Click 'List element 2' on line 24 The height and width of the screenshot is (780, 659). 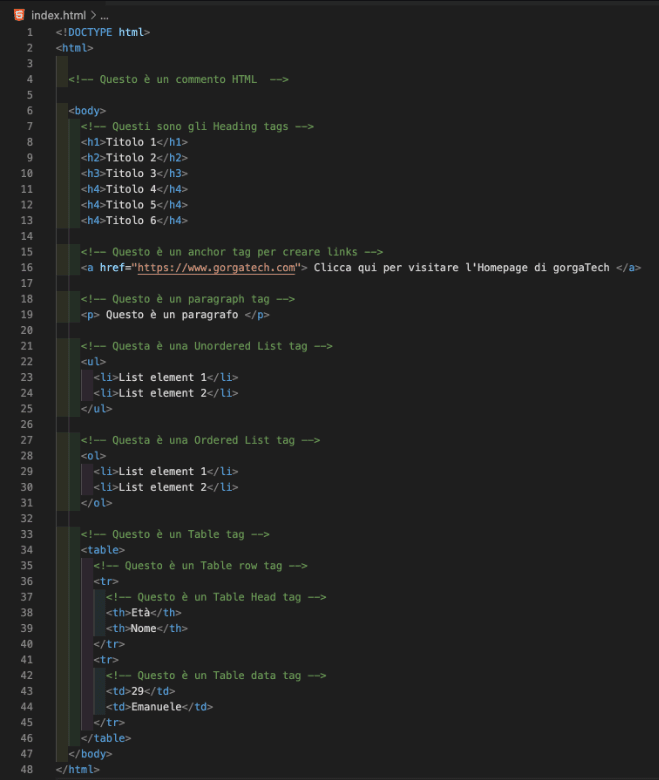[x=163, y=393]
